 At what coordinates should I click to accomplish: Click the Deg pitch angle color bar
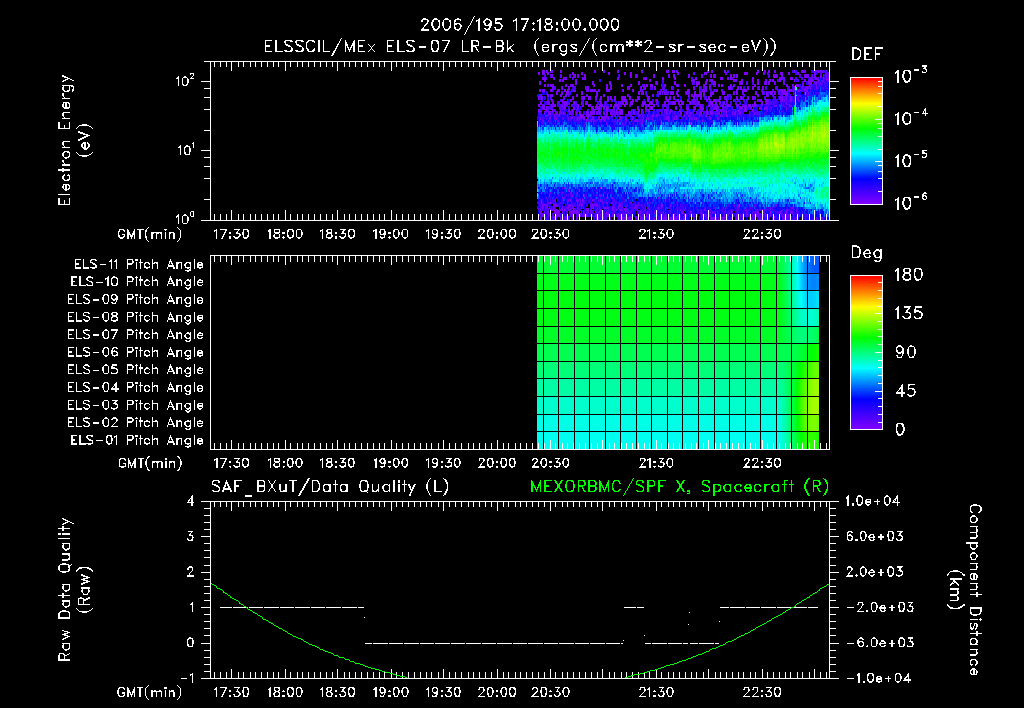pyautogui.click(x=866, y=352)
